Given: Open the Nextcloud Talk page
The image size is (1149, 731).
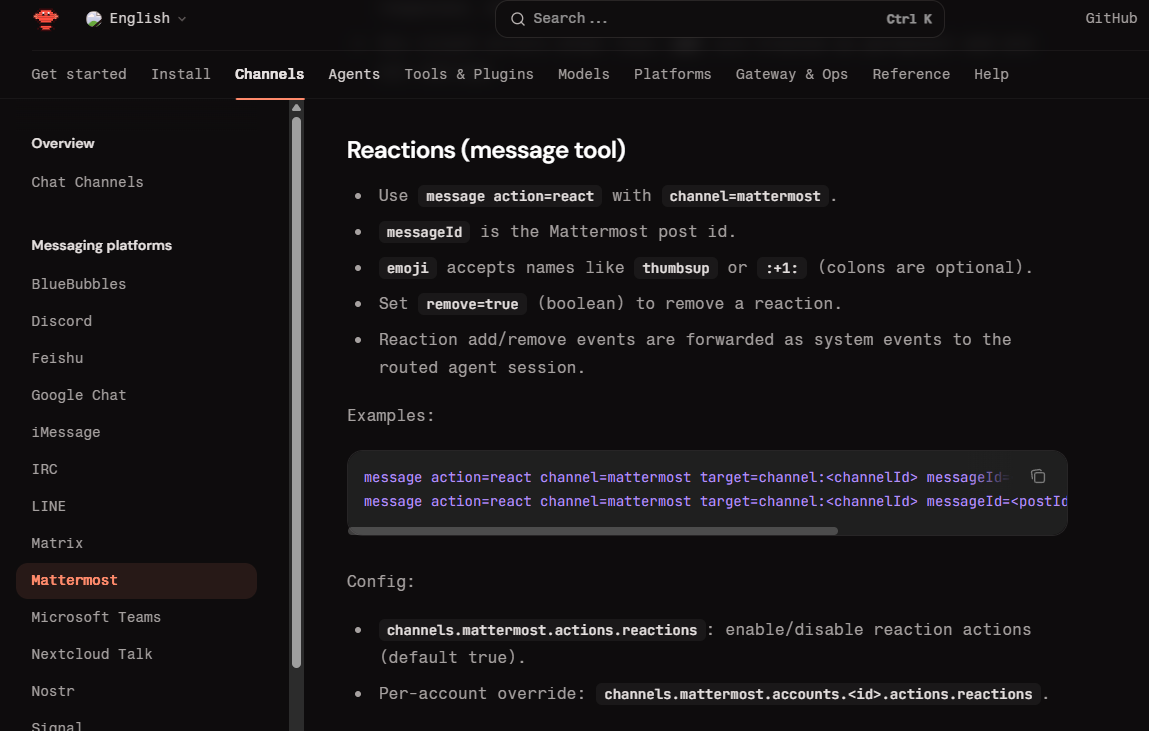Looking at the screenshot, I should tap(92, 654).
